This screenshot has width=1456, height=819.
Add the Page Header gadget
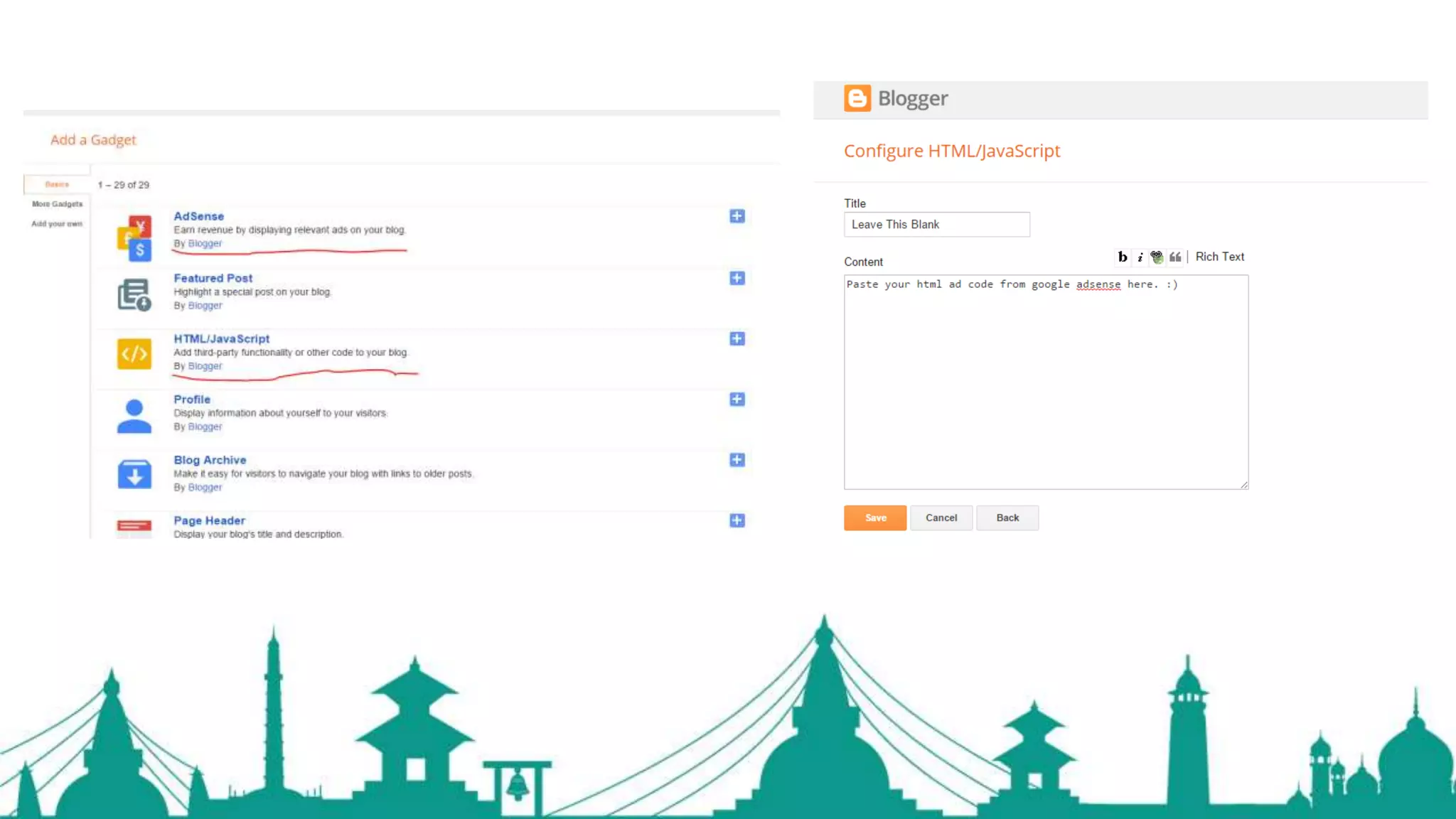737,520
